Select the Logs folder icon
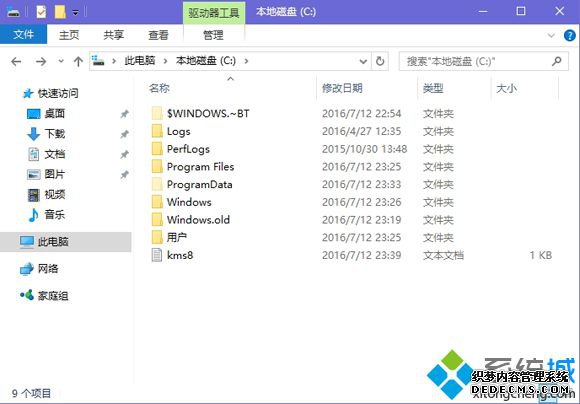This screenshot has height=404, width=580. point(157,131)
